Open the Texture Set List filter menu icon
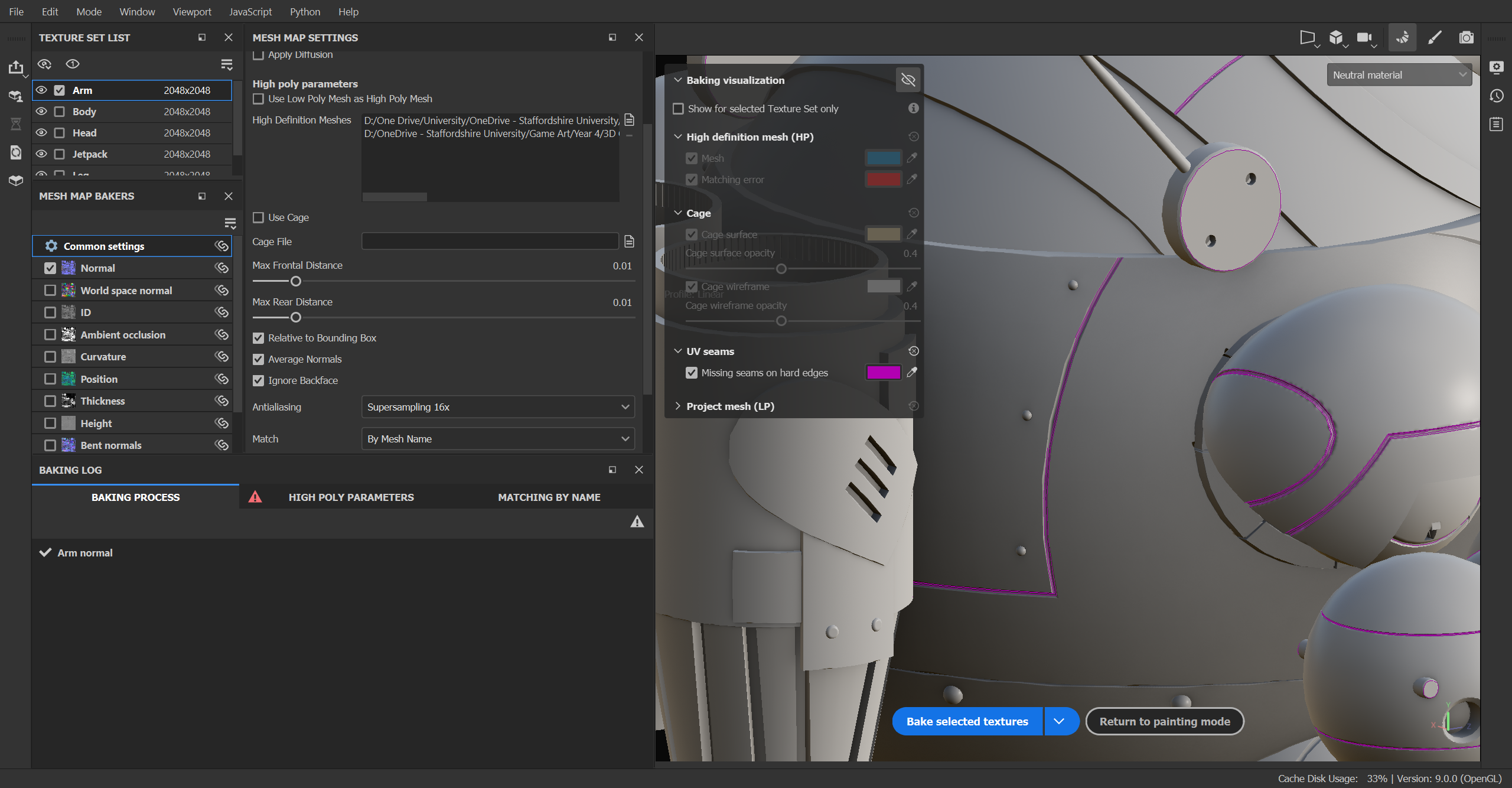 click(226, 64)
